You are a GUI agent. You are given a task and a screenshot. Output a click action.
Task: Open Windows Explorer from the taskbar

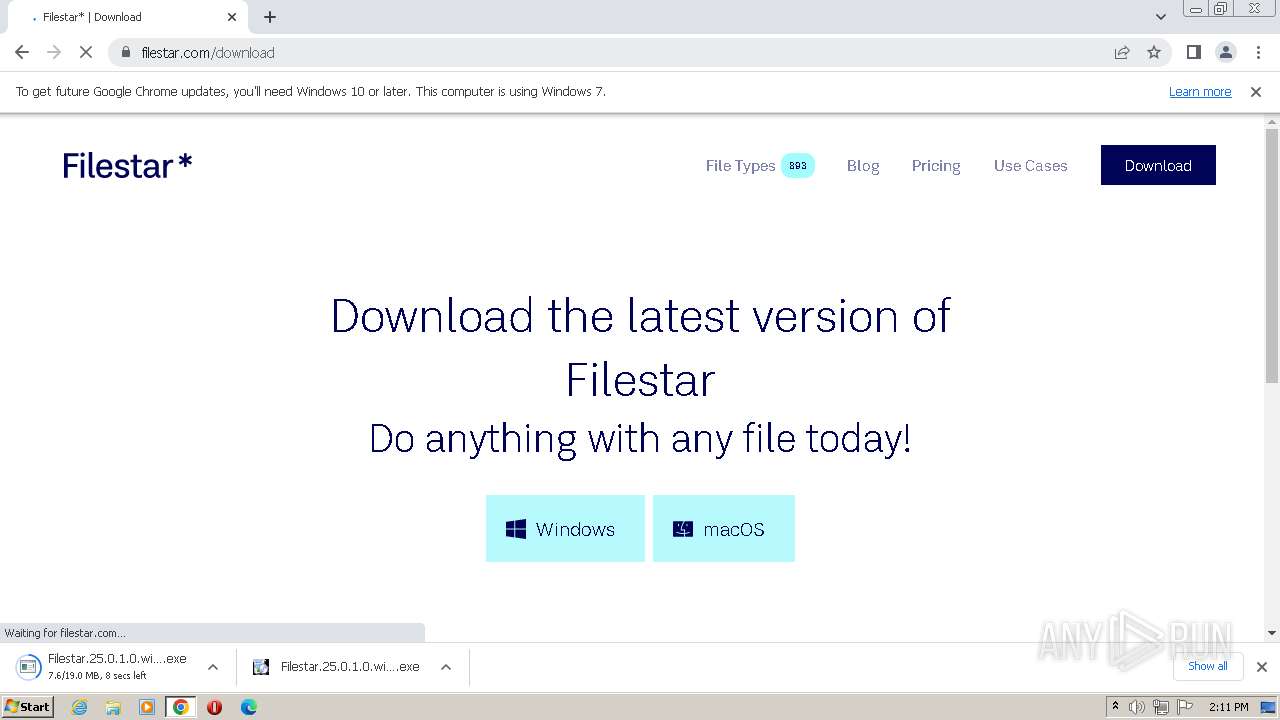[113, 707]
